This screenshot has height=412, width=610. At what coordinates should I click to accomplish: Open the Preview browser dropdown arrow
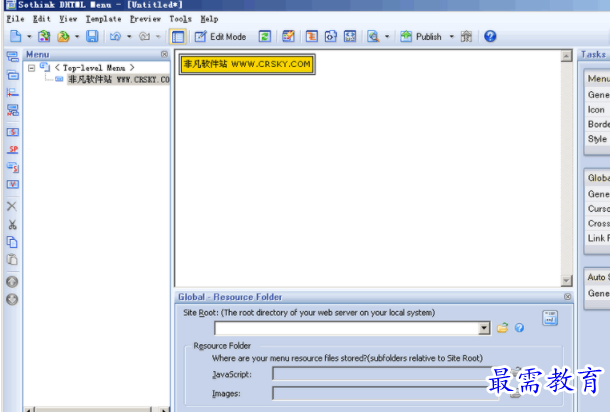387,37
